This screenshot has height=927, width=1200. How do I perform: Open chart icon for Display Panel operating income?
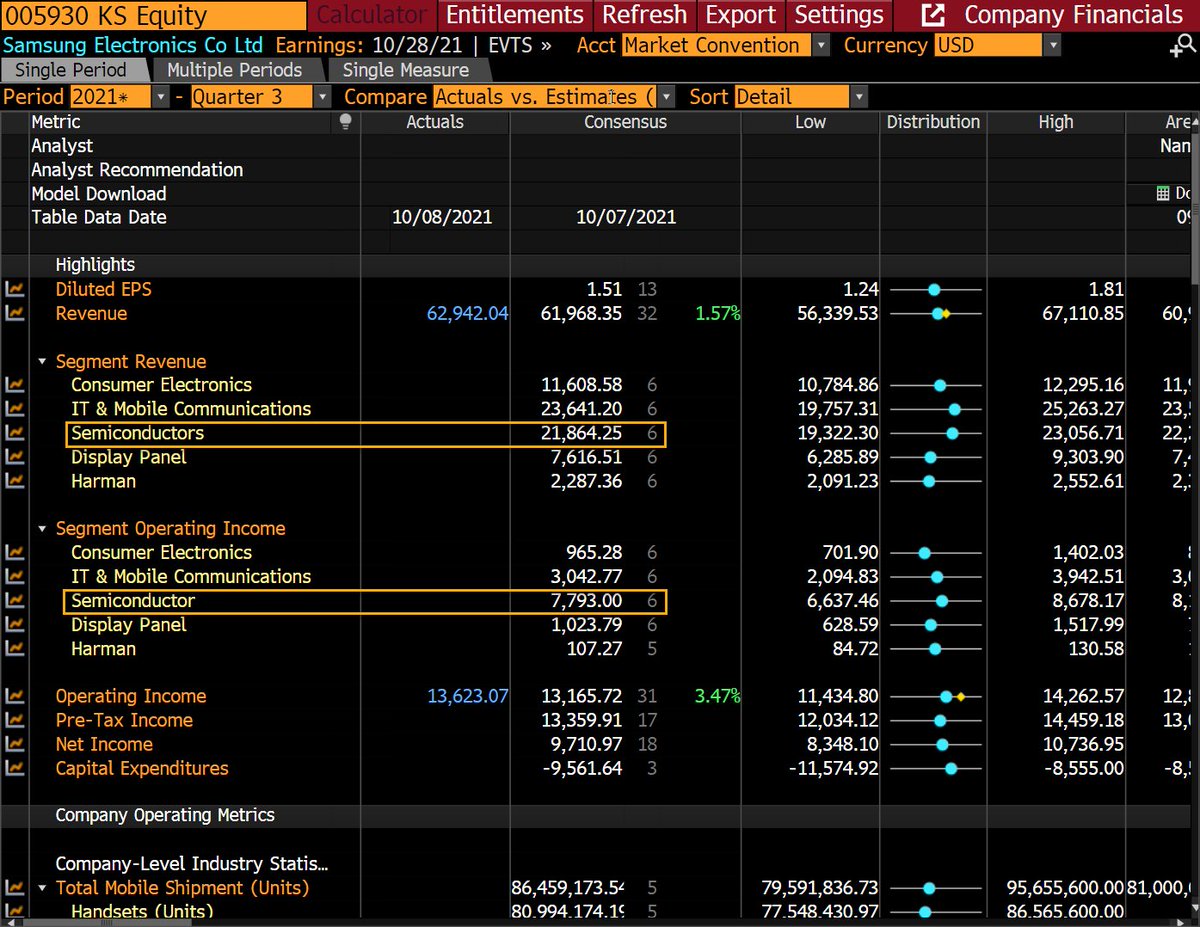[x=14, y=624]
